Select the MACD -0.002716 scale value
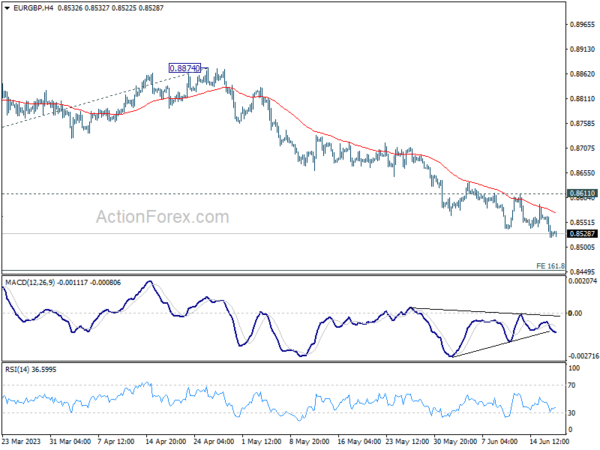This screenshot has height=450, width=600. click(584, 356)
